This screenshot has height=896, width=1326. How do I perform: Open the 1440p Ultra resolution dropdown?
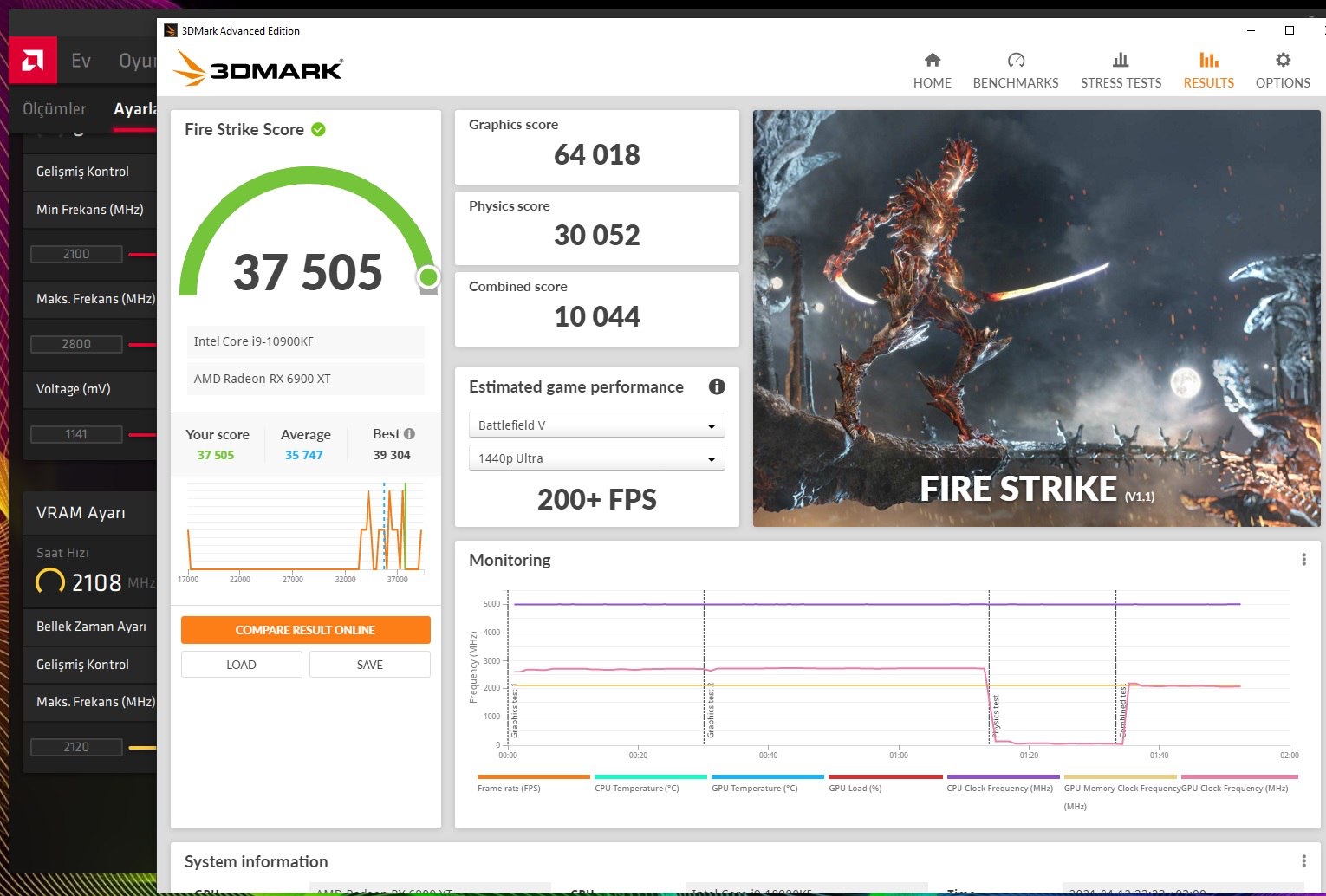point(596,458)
